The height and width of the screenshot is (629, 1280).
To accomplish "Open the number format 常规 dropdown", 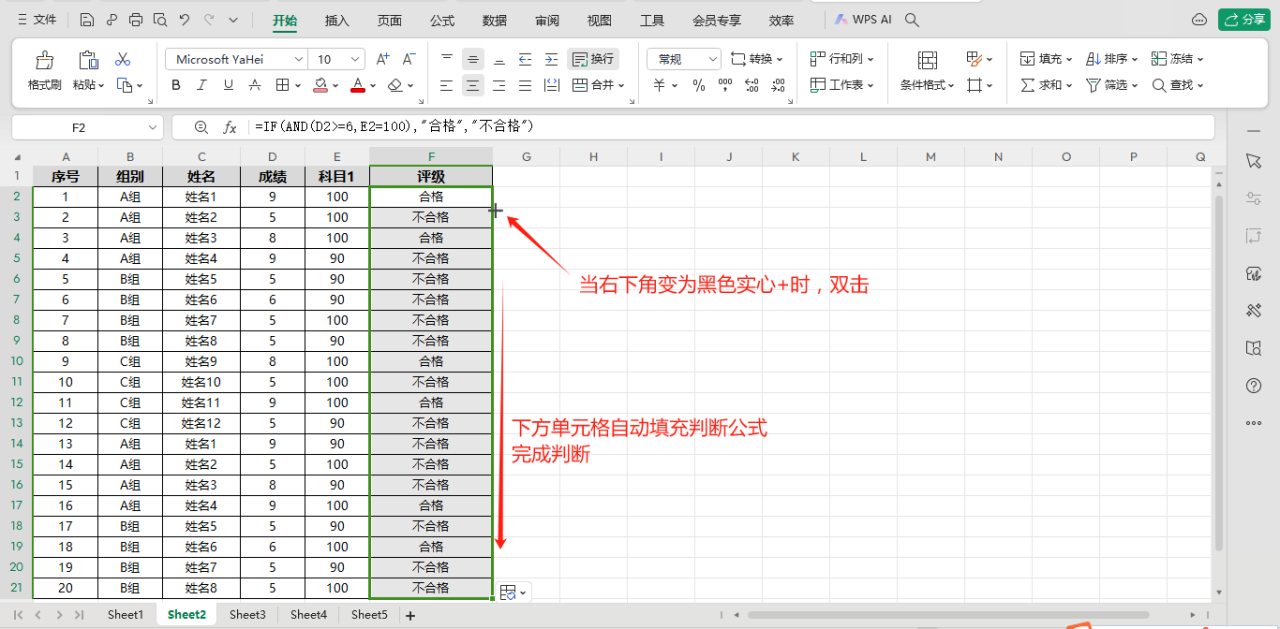I will point(712,59).
